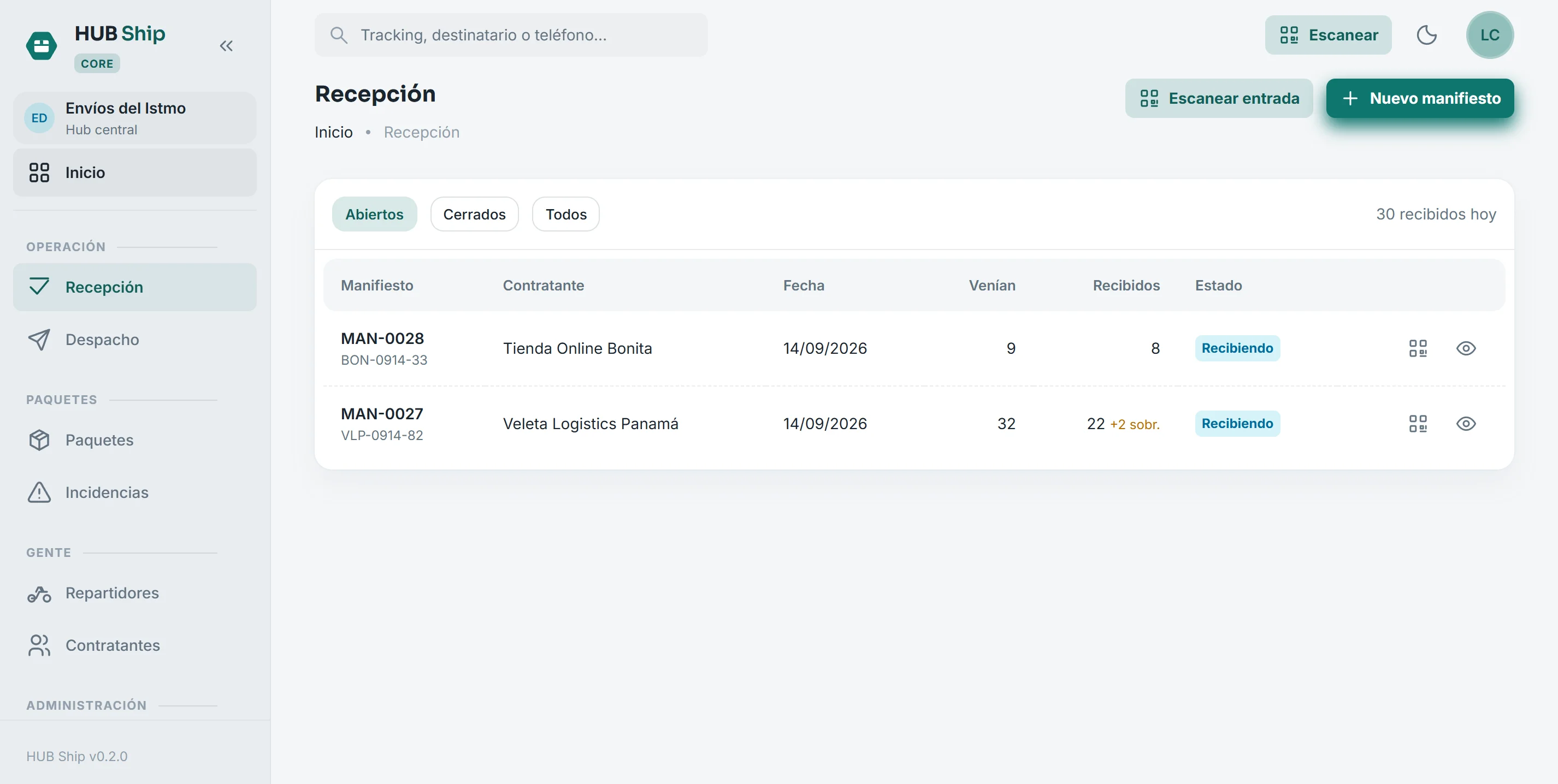1558x784 pixels.
Task: Open the LC user avatar menu
Action: pos(1490,35)
